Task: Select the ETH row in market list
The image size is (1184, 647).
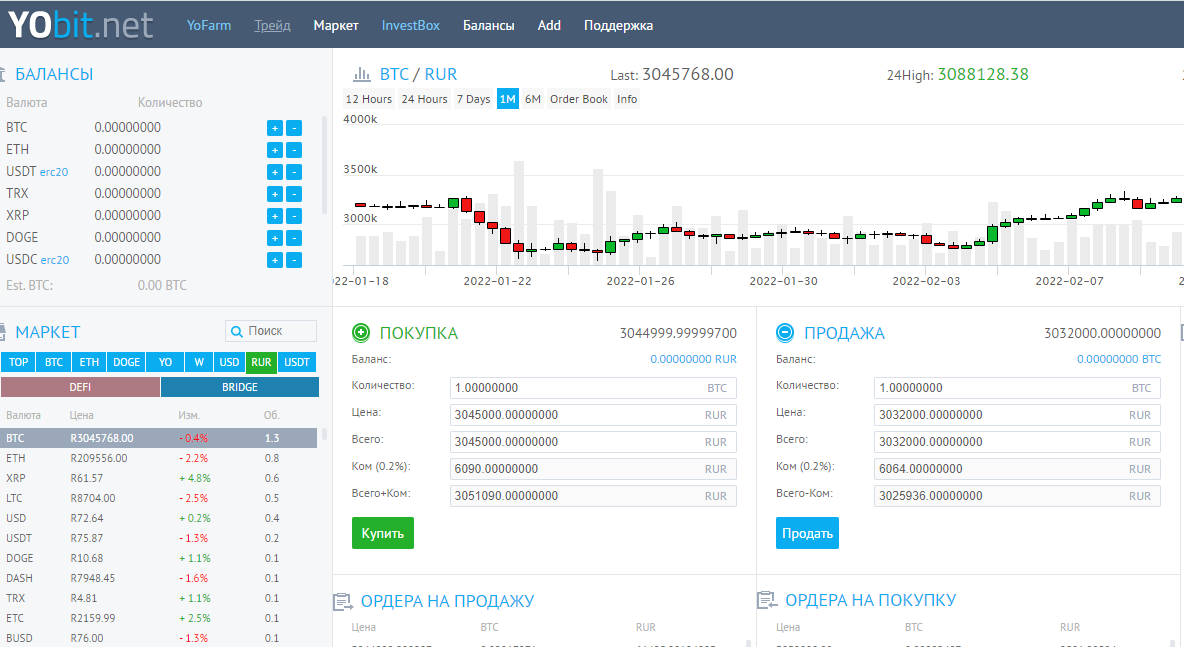Action: tap(159, 458)
